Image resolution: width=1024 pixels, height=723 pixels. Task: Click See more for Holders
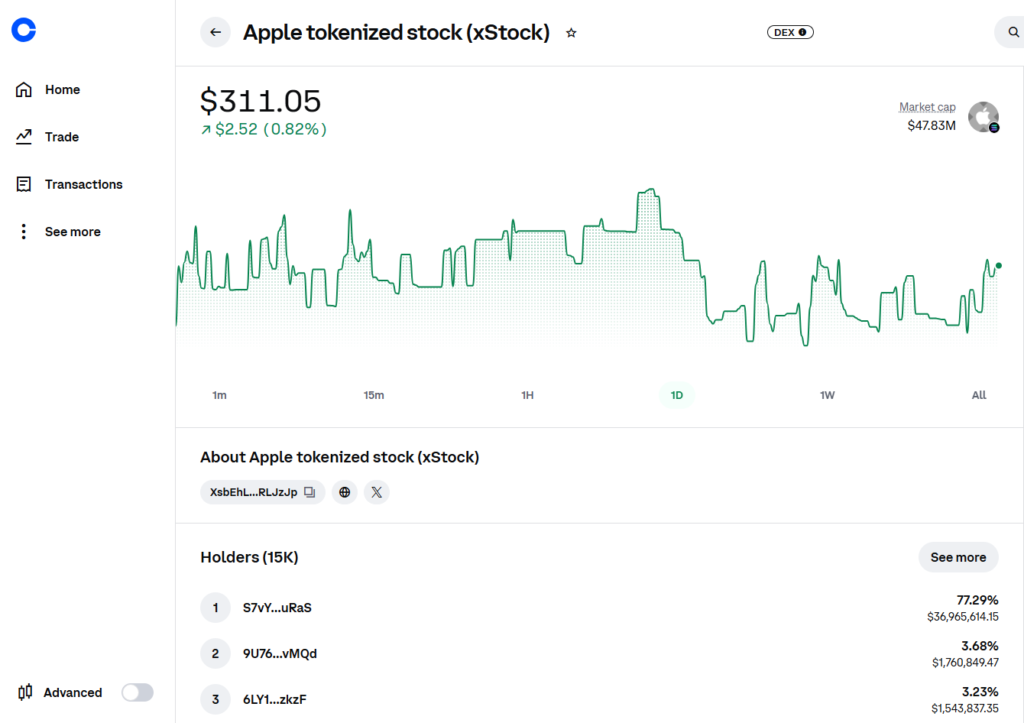[x=958, y=557]
